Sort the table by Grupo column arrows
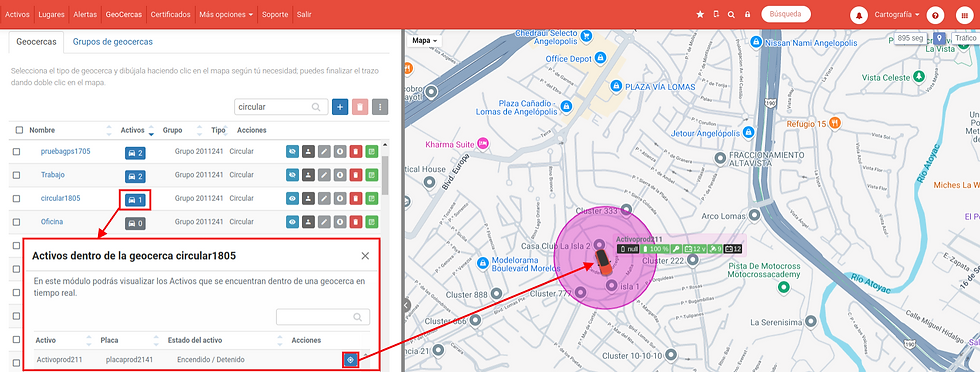 tap(200, 130)
